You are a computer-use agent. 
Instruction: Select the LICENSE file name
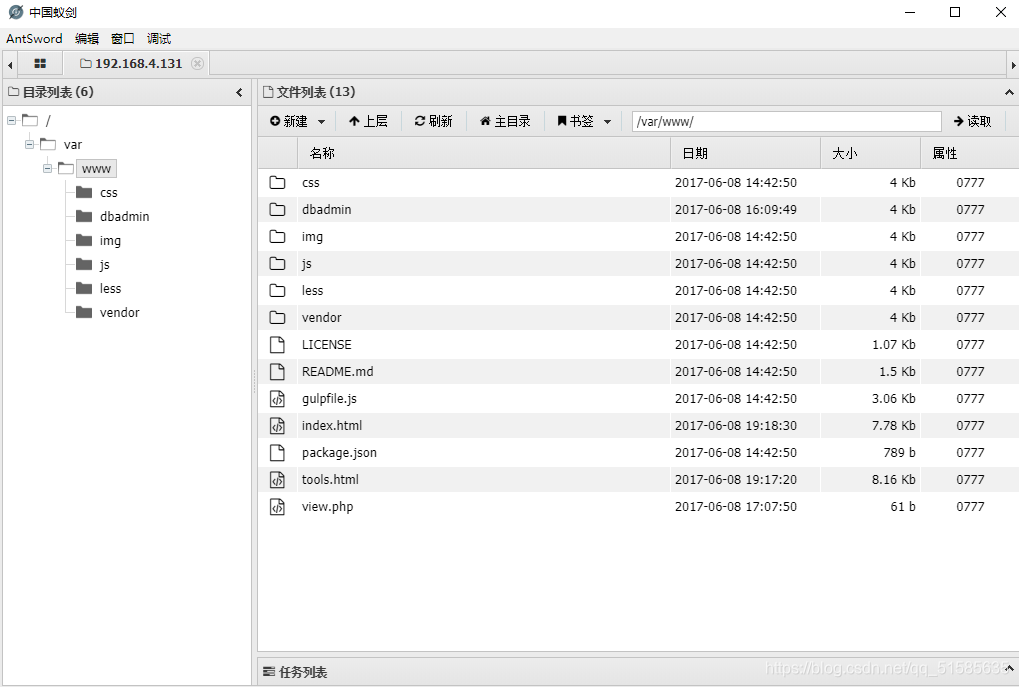click(326, 344)
